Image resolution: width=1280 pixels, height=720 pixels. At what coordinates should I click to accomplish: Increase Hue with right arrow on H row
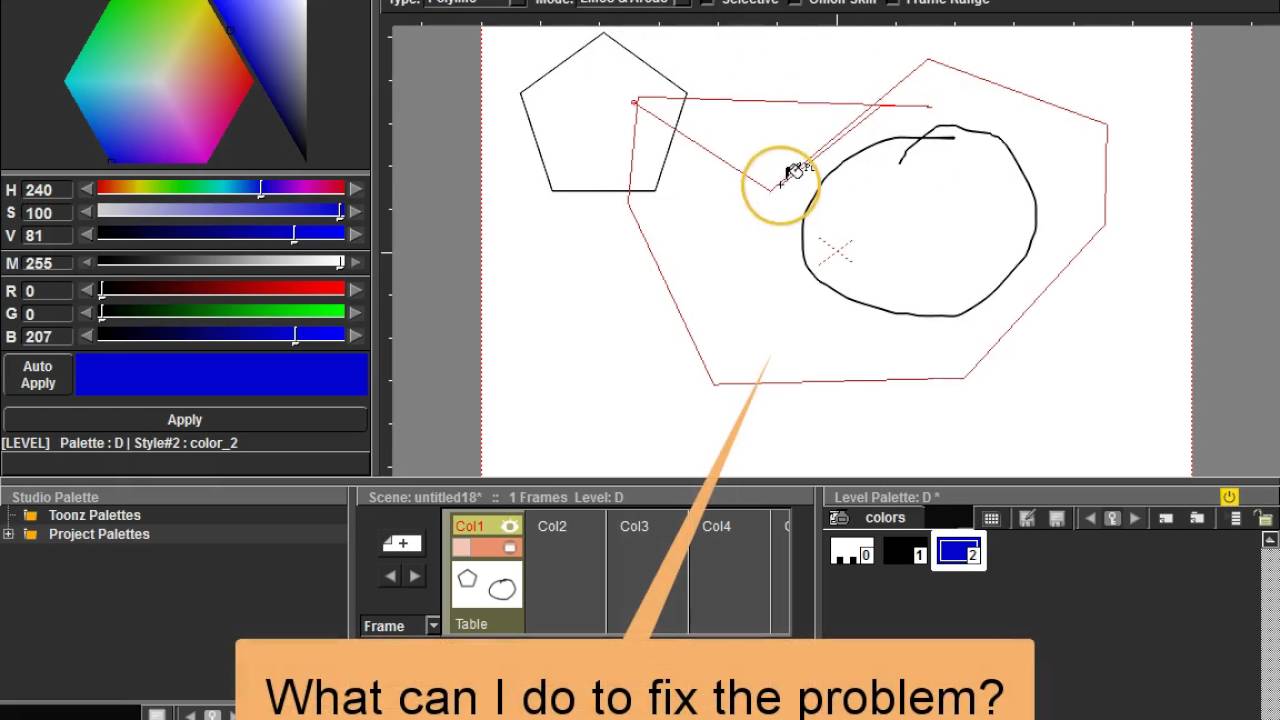coord(355,189)
